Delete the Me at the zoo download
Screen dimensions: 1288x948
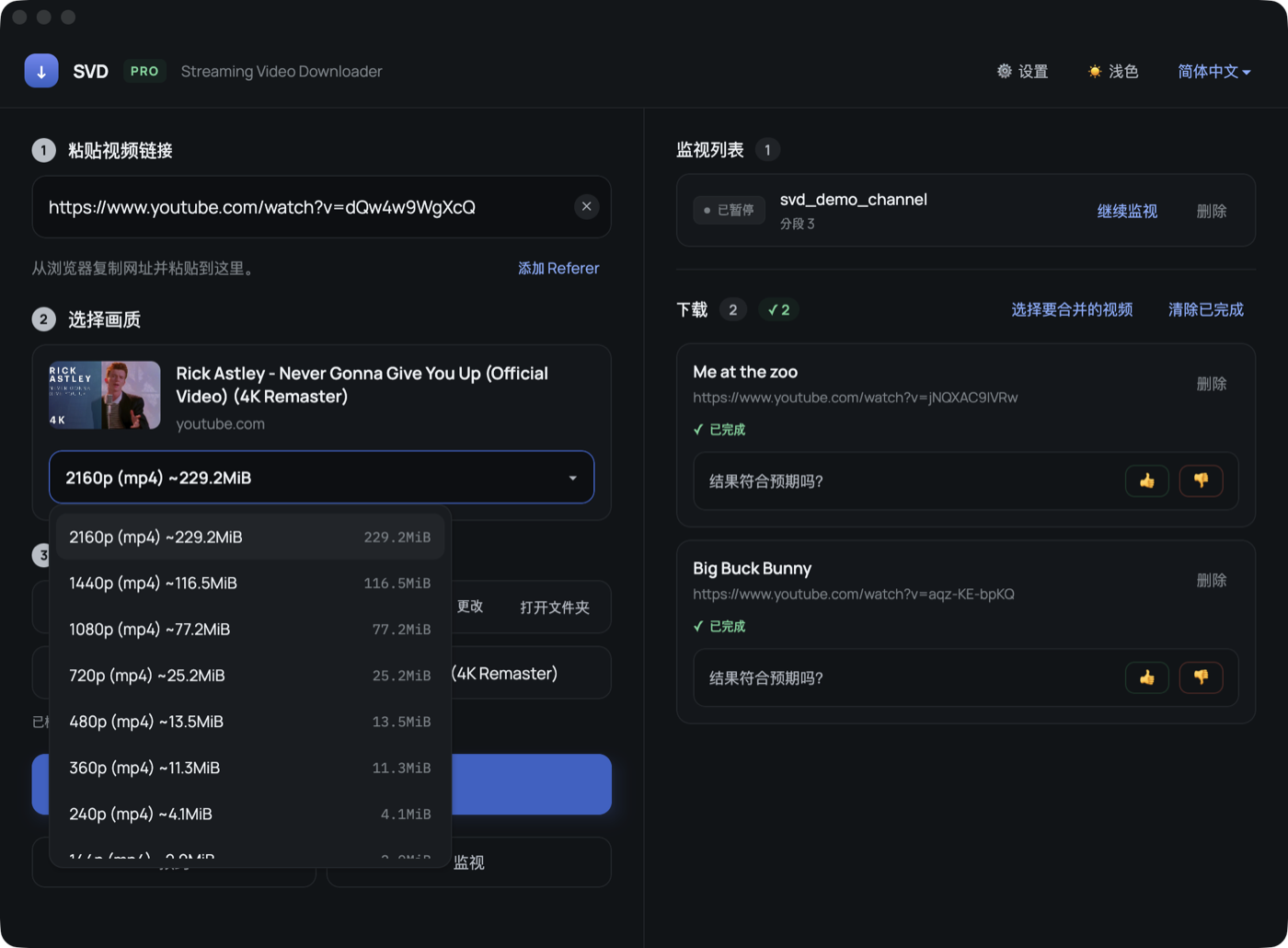[x=1212, y=384]
